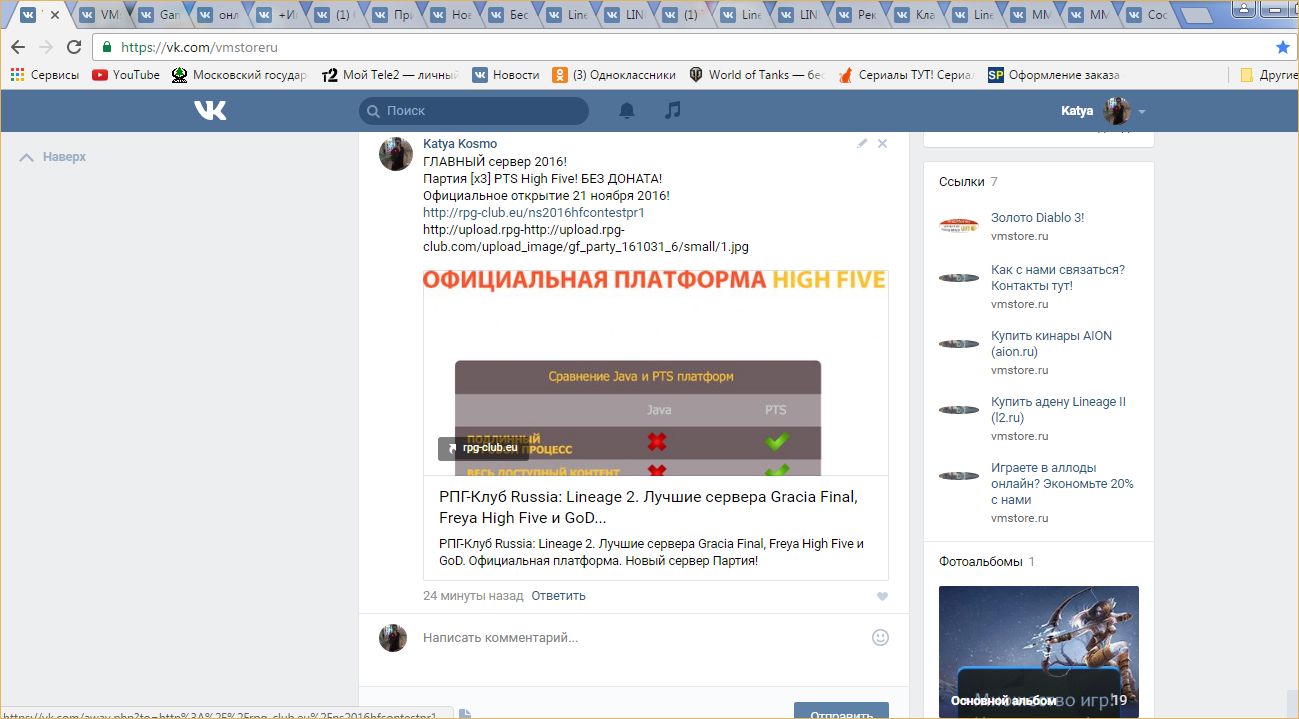Open Купить адену Lineage II link

coord(1058,410)
